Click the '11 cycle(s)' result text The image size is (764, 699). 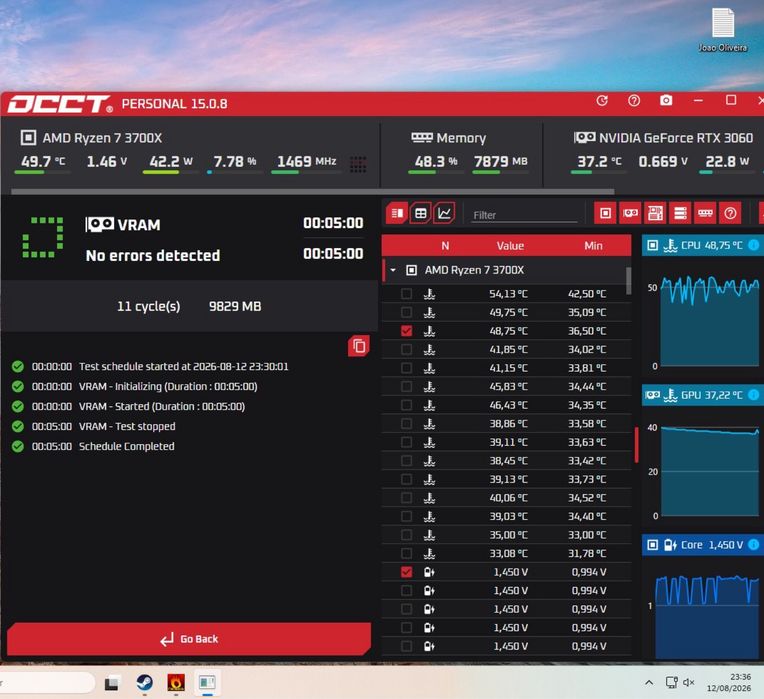coord(149,306)
